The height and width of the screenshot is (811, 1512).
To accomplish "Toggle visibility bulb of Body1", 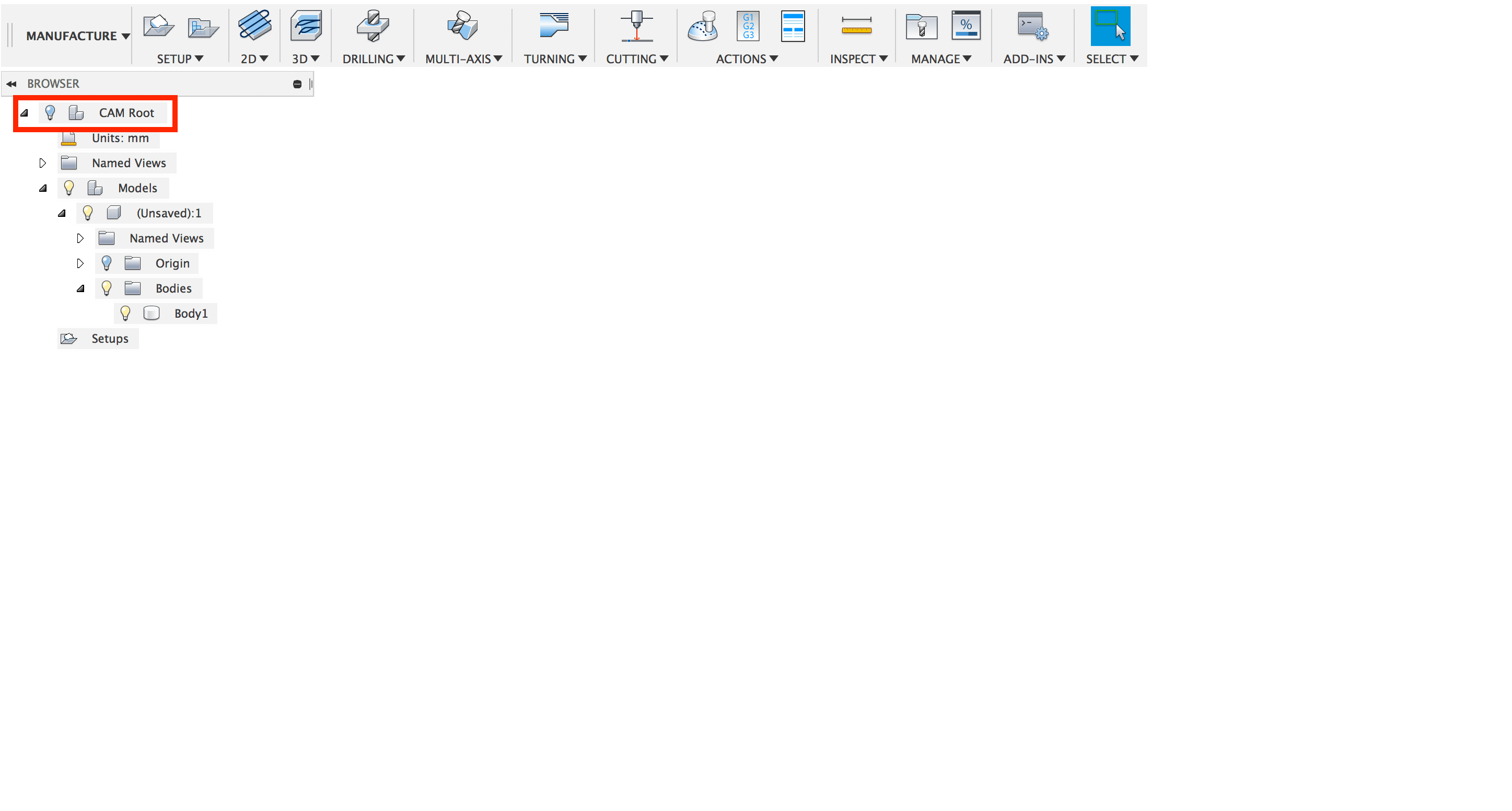I will [x=125, y=313].
